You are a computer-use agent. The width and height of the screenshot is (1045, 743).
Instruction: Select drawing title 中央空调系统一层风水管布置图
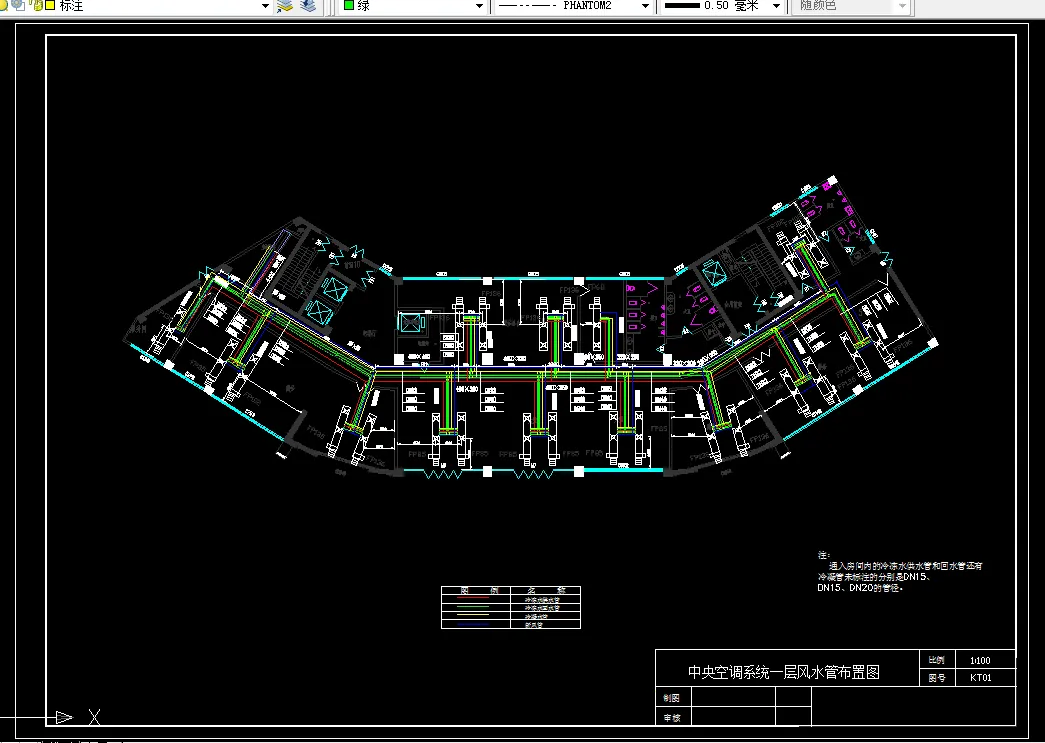[x=784, y=672]
